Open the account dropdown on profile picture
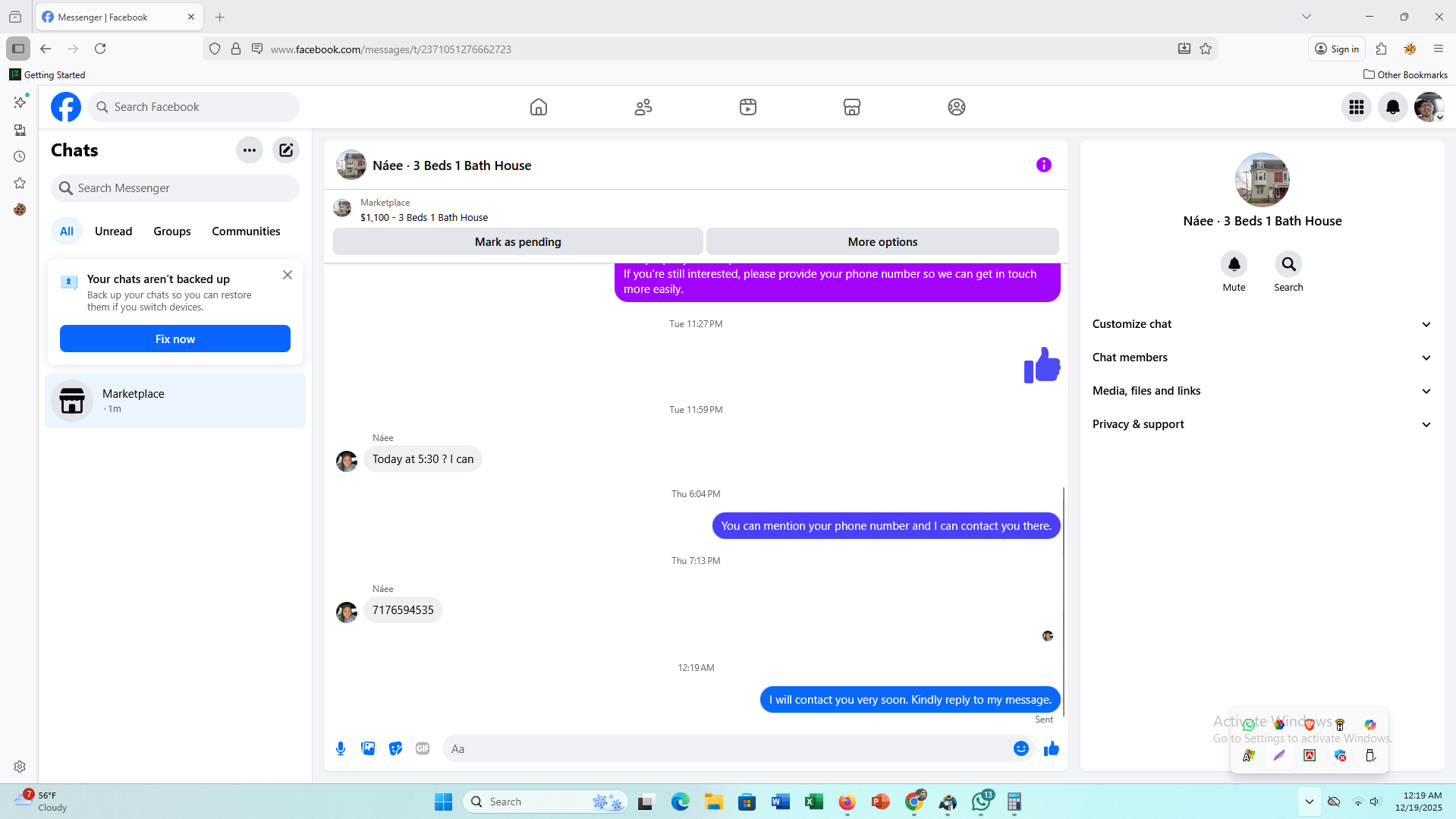1456x819 pixels. (1429, 107)
